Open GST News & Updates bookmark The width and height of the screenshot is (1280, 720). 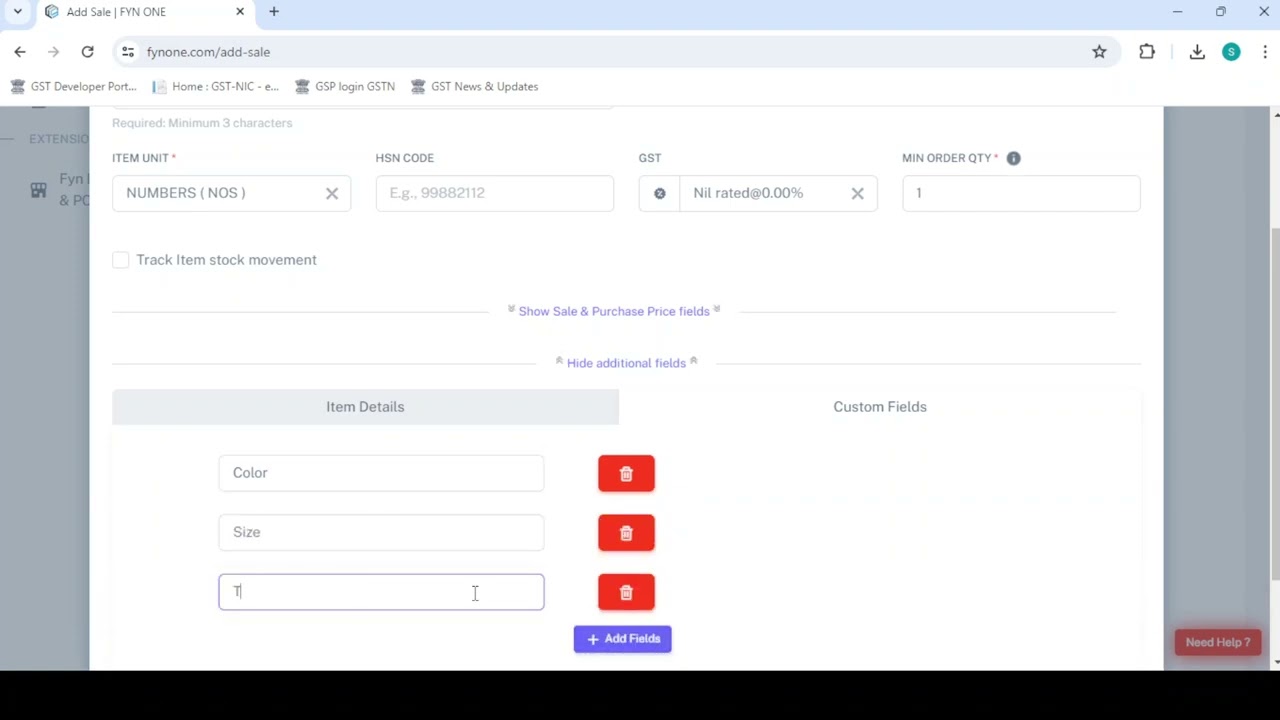pyautogui.click(x=475, y=87)
